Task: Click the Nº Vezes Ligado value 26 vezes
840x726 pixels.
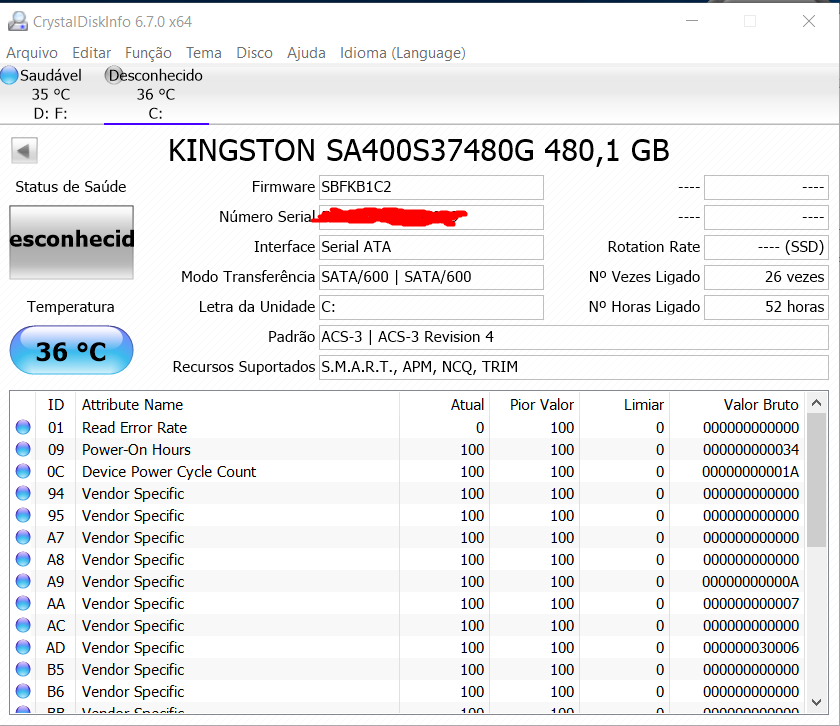Action: (x=766, y=277)
